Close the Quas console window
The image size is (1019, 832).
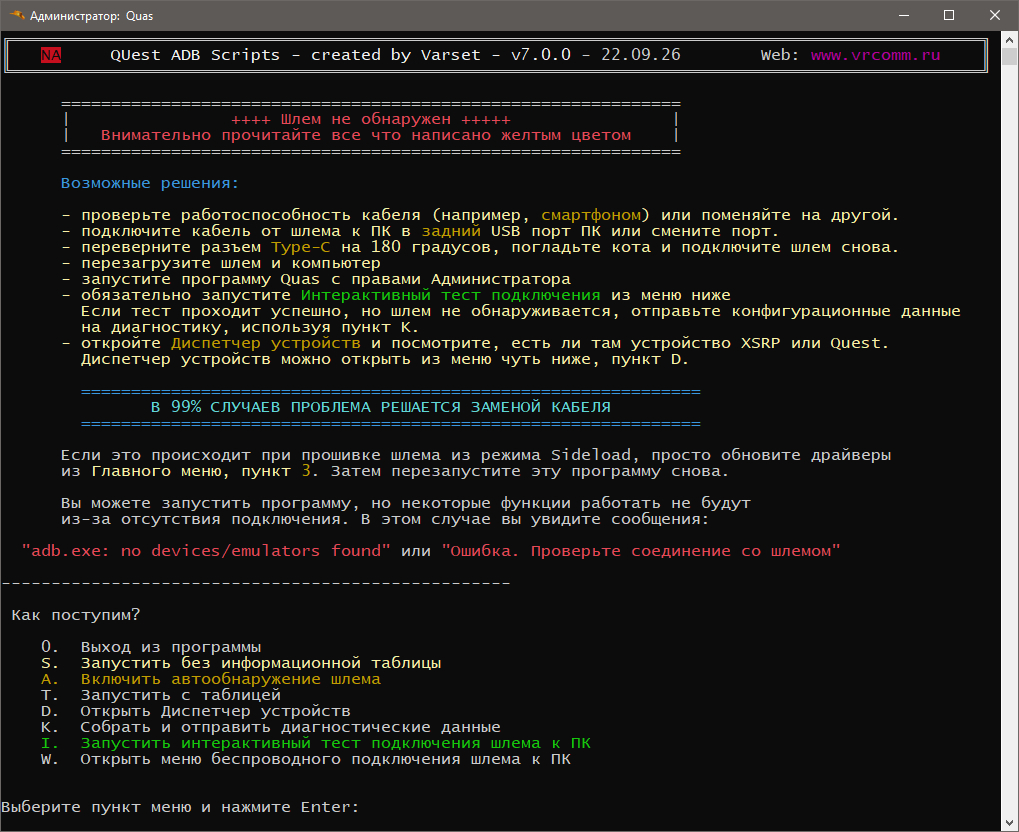(x=995, y=15)
